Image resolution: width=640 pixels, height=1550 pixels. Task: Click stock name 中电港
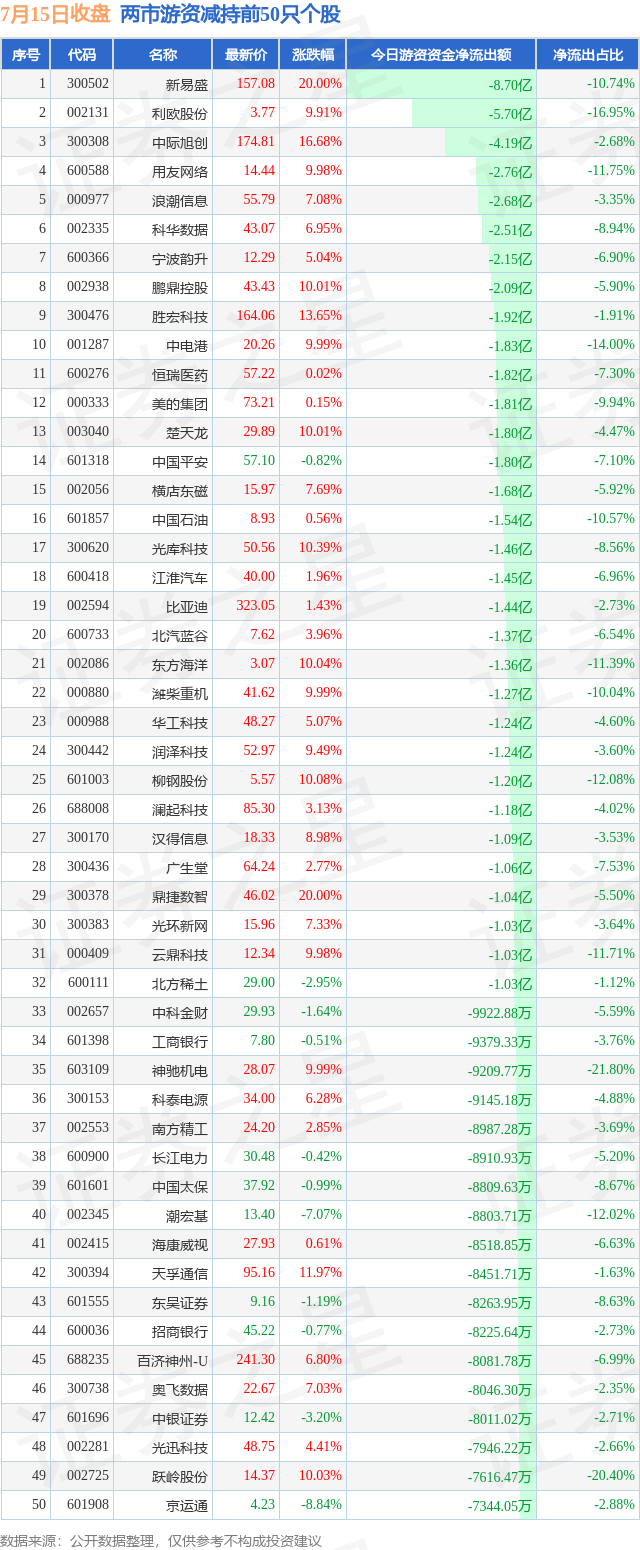187,345
